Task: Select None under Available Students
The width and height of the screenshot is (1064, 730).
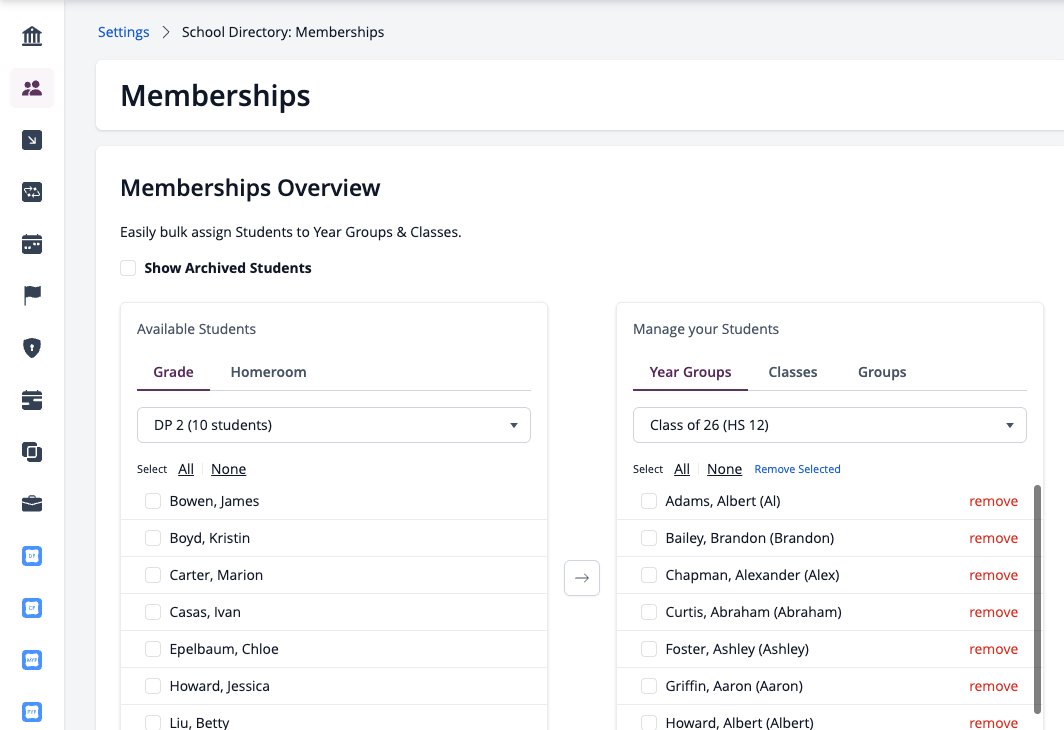Action: (228, 469)
